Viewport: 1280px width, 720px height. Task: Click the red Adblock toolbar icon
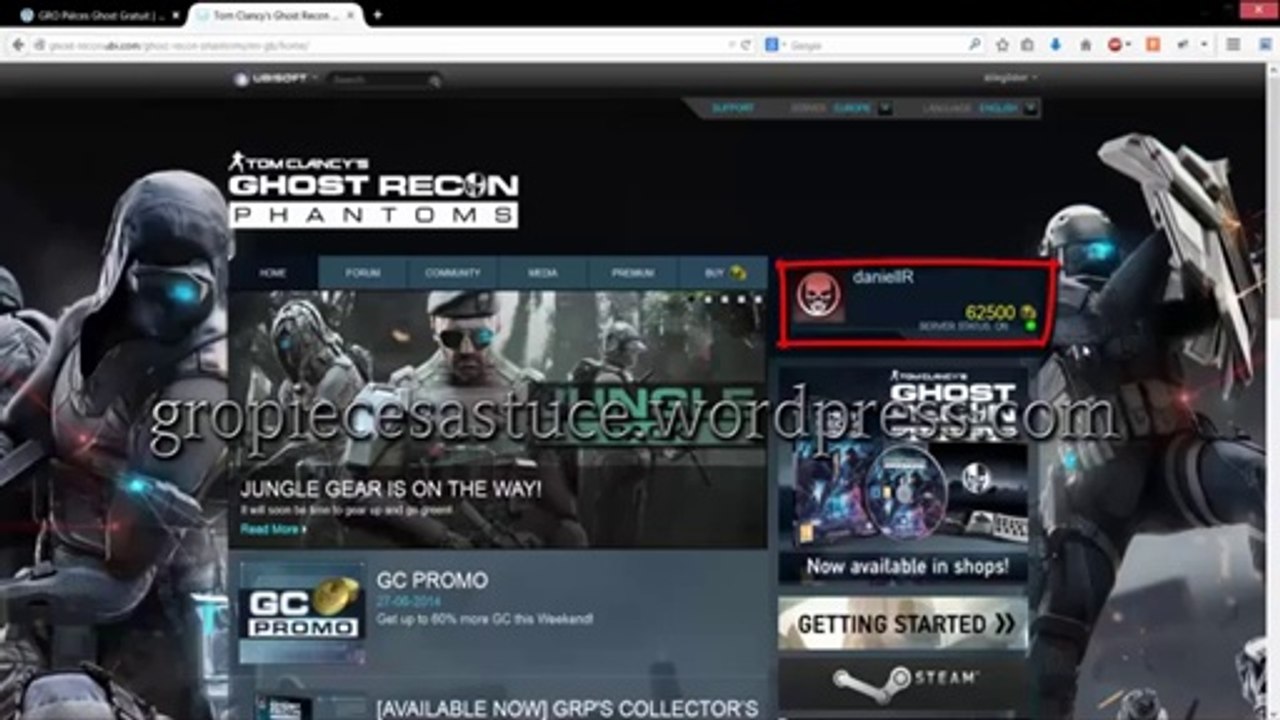tap(1115, 45)
